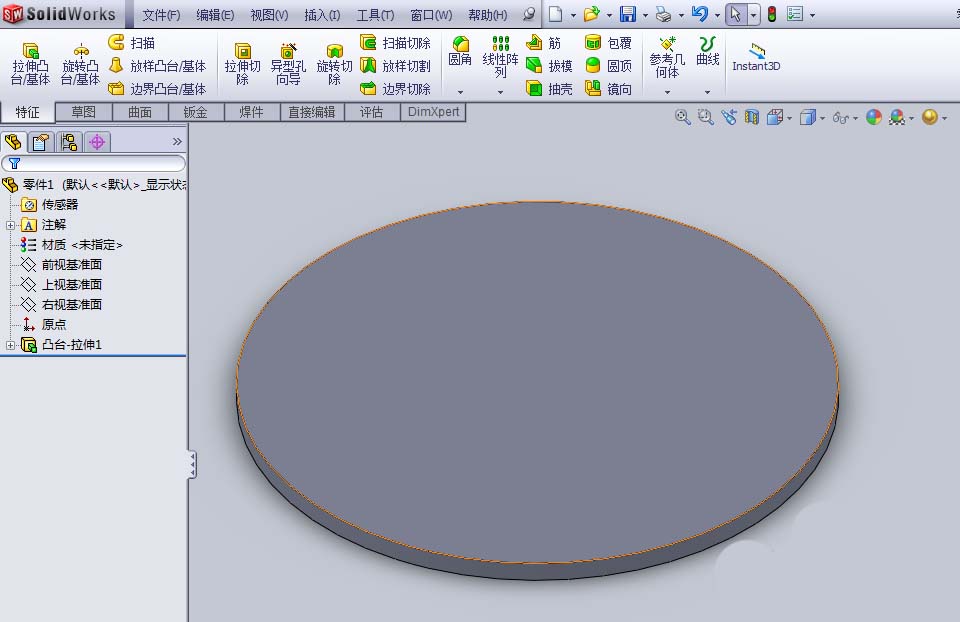Choose the 扫描 sweep tool
This screenshot has height=622, width=960.
pyautogui.click(x=132, y=43)
